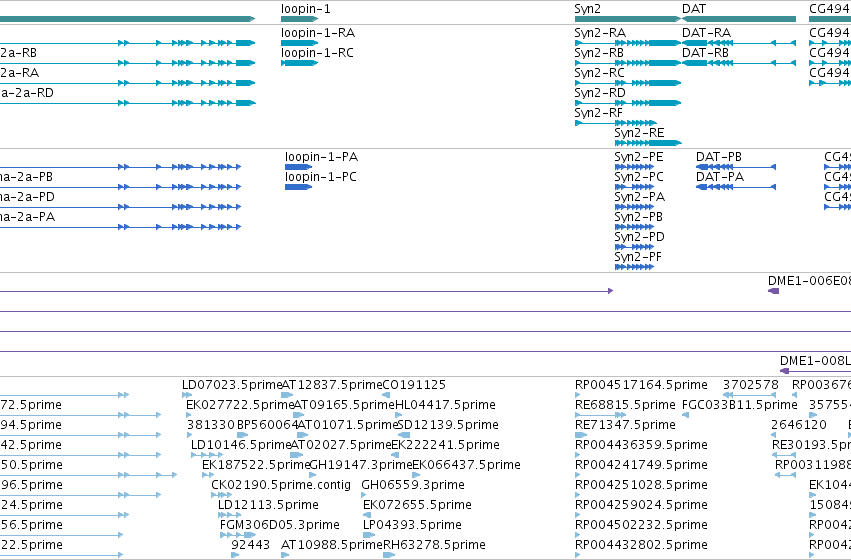Select the RE71347.5prime EST label
Viewport: 851px width, 560px height.
(x=625, y=425)
